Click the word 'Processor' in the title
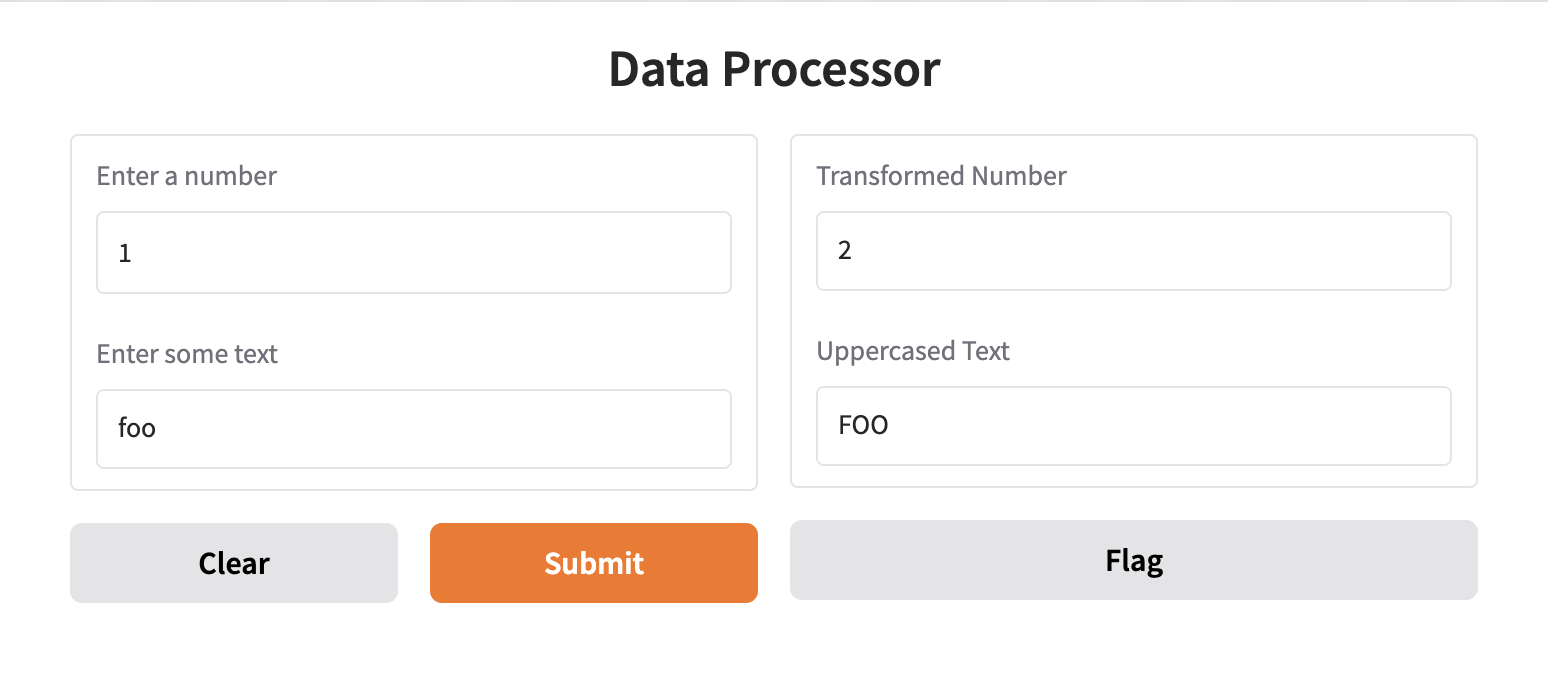The image size is (1548, 690). coord(832,69)
